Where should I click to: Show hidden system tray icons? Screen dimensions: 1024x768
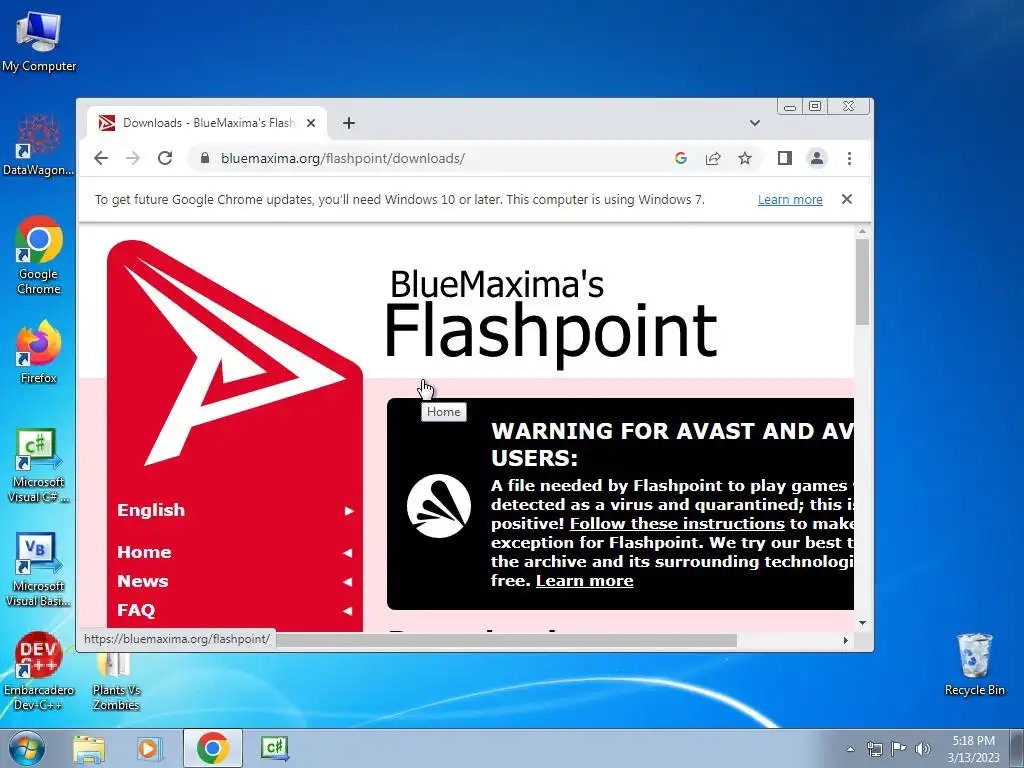pos(850,749)
